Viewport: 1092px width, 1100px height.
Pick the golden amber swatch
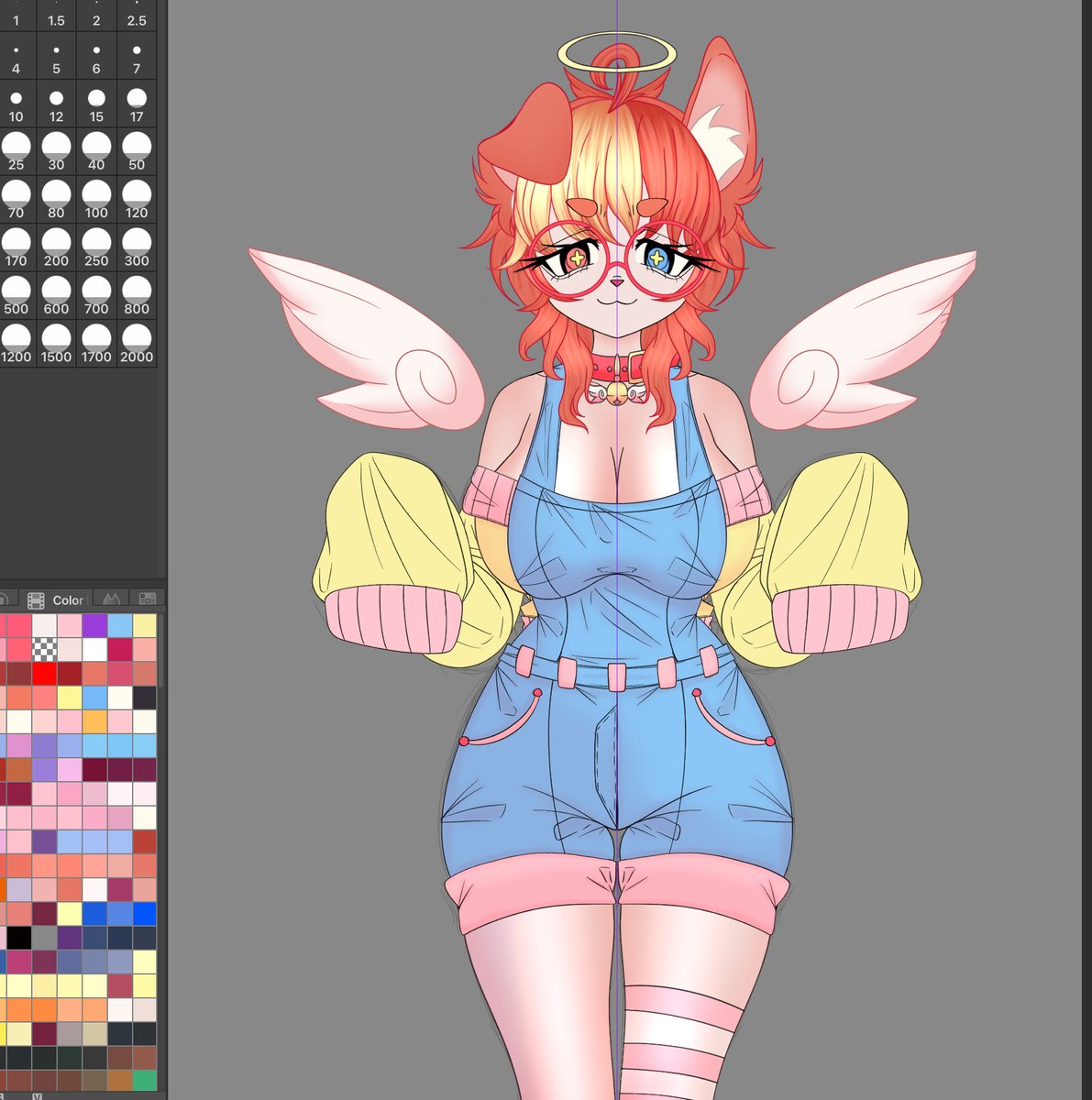[94, 721]
